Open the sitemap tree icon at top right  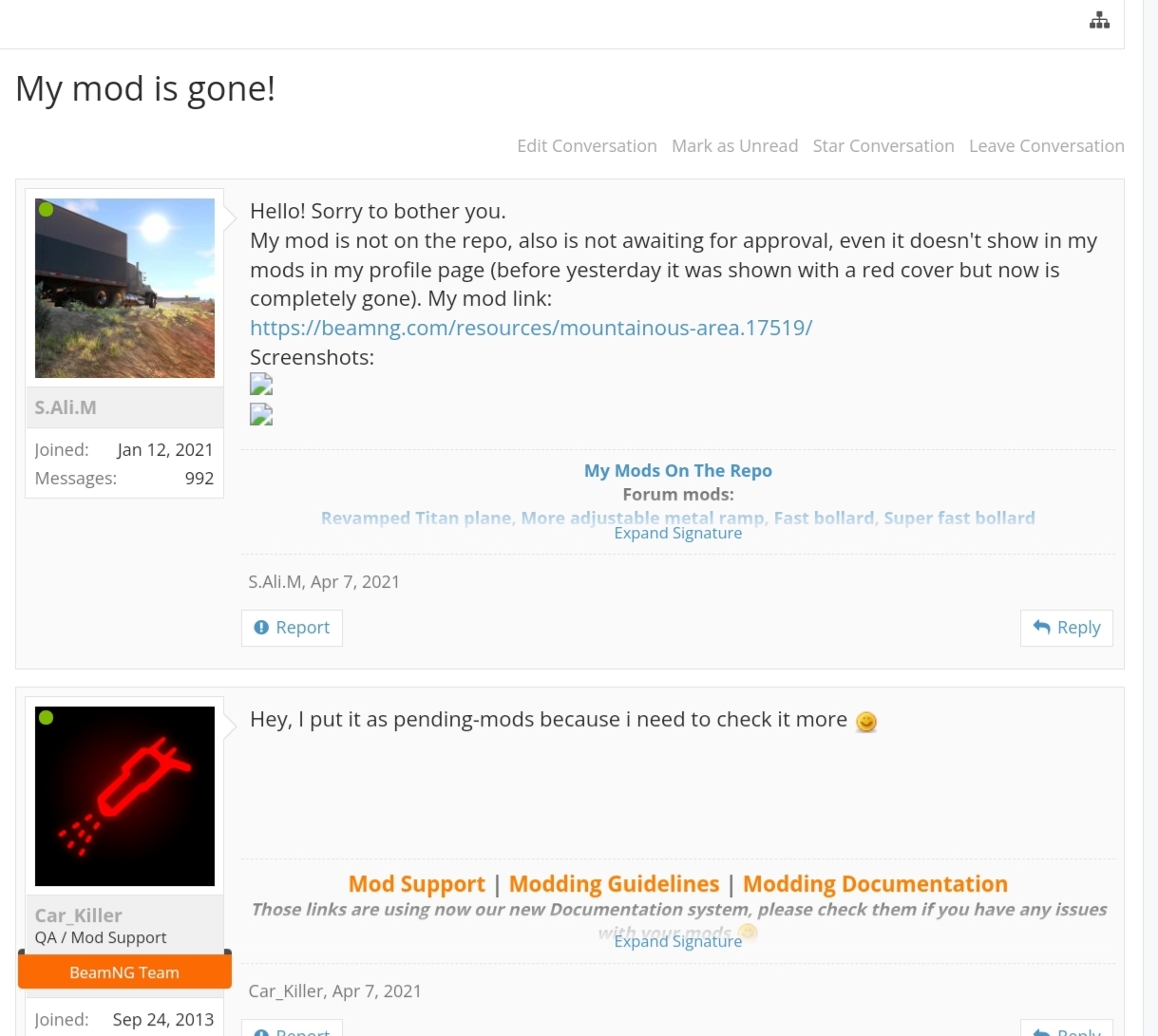click(x=1099, y=20)
